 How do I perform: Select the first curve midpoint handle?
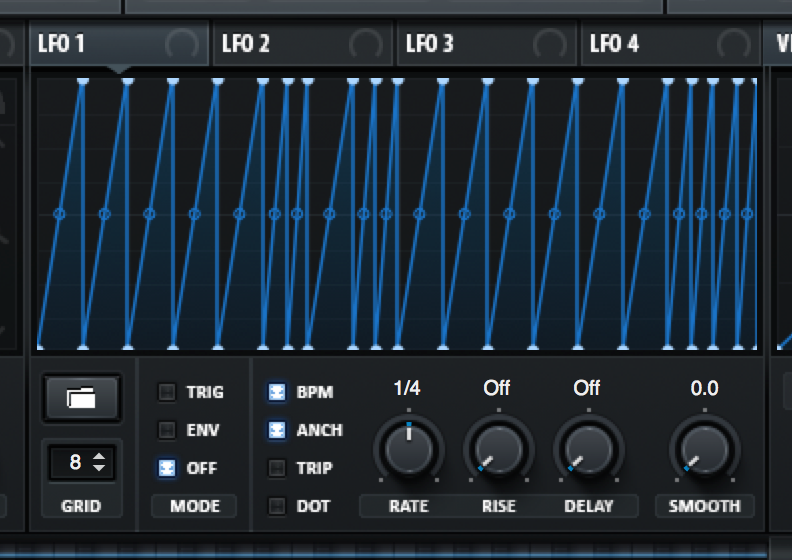[59, 214]
